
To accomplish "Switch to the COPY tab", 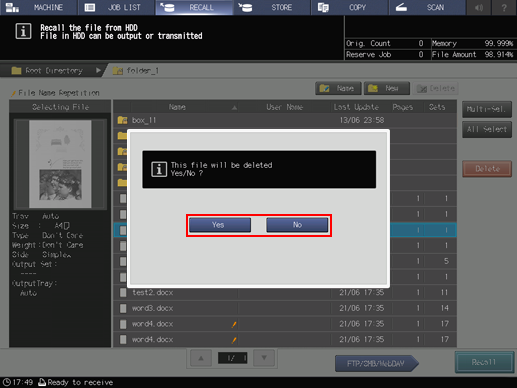I will [349, 7].
